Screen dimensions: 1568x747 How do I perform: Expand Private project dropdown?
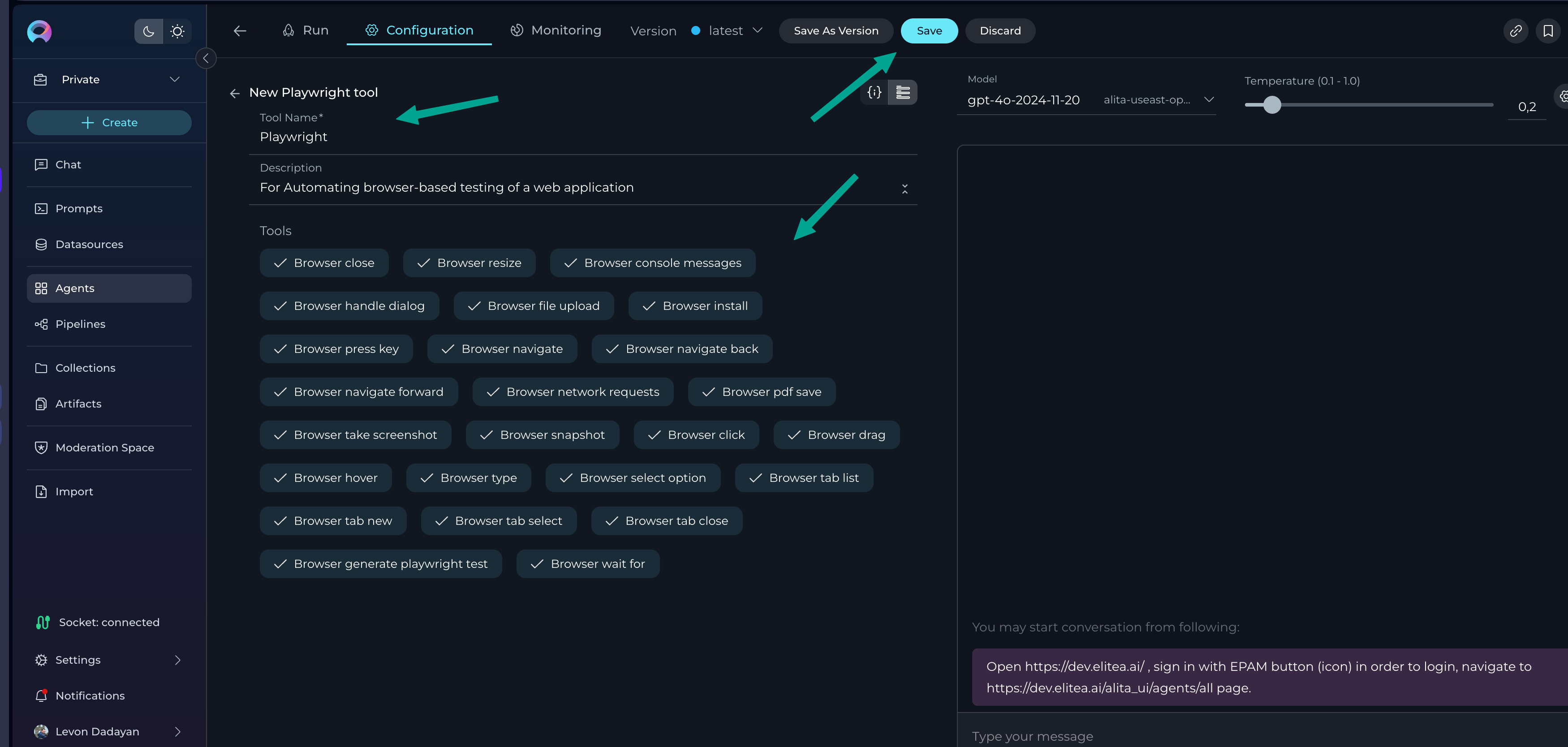tap(109, 80)
